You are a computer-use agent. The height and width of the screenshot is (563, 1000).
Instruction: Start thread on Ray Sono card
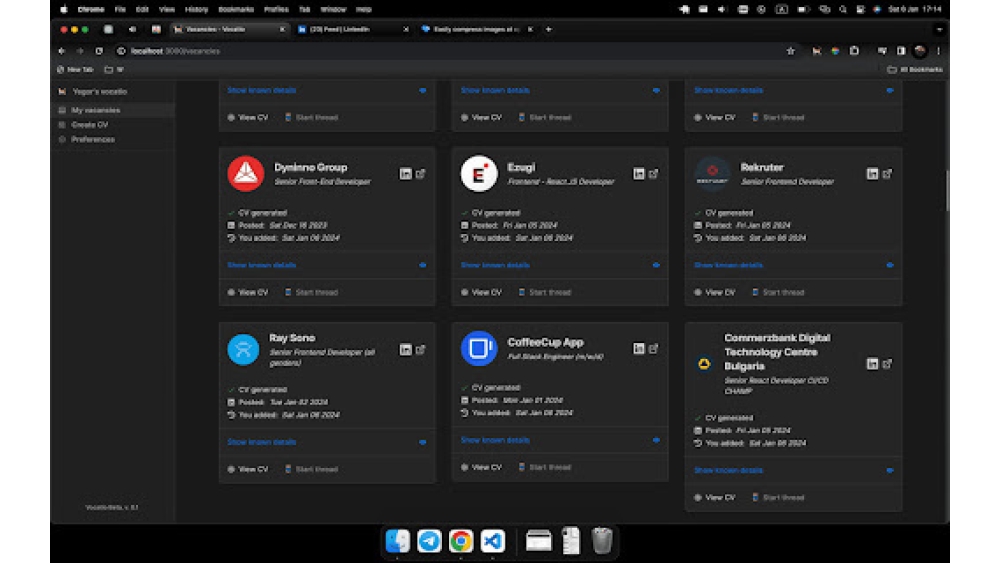click(311, 469)
